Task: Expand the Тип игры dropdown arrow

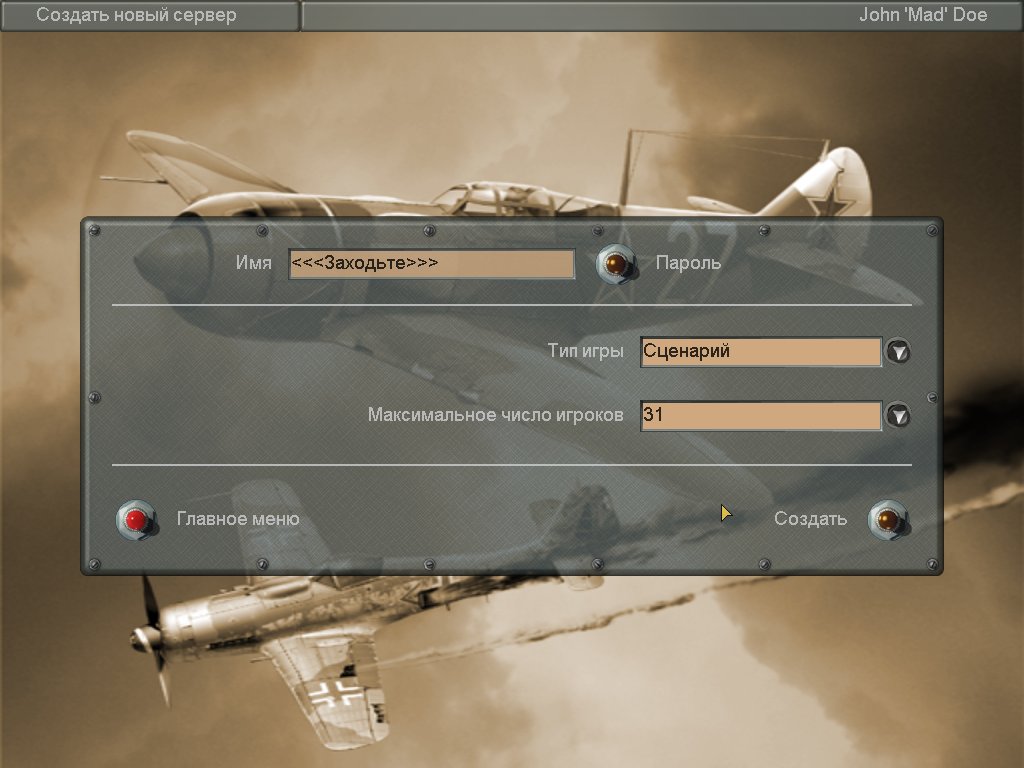Action: [x=898, y=352]
